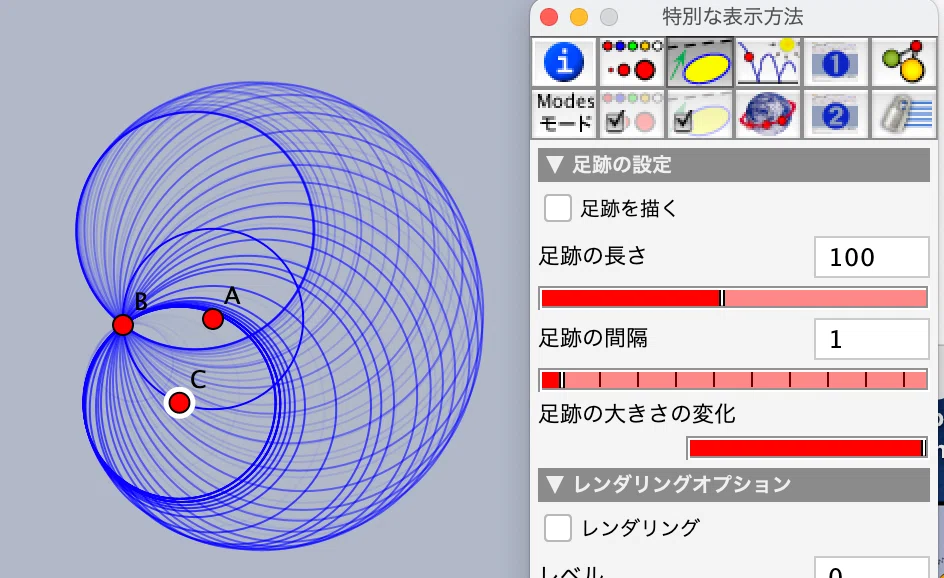
Task: Select point B in the drawing
Action: click(123, 325)
